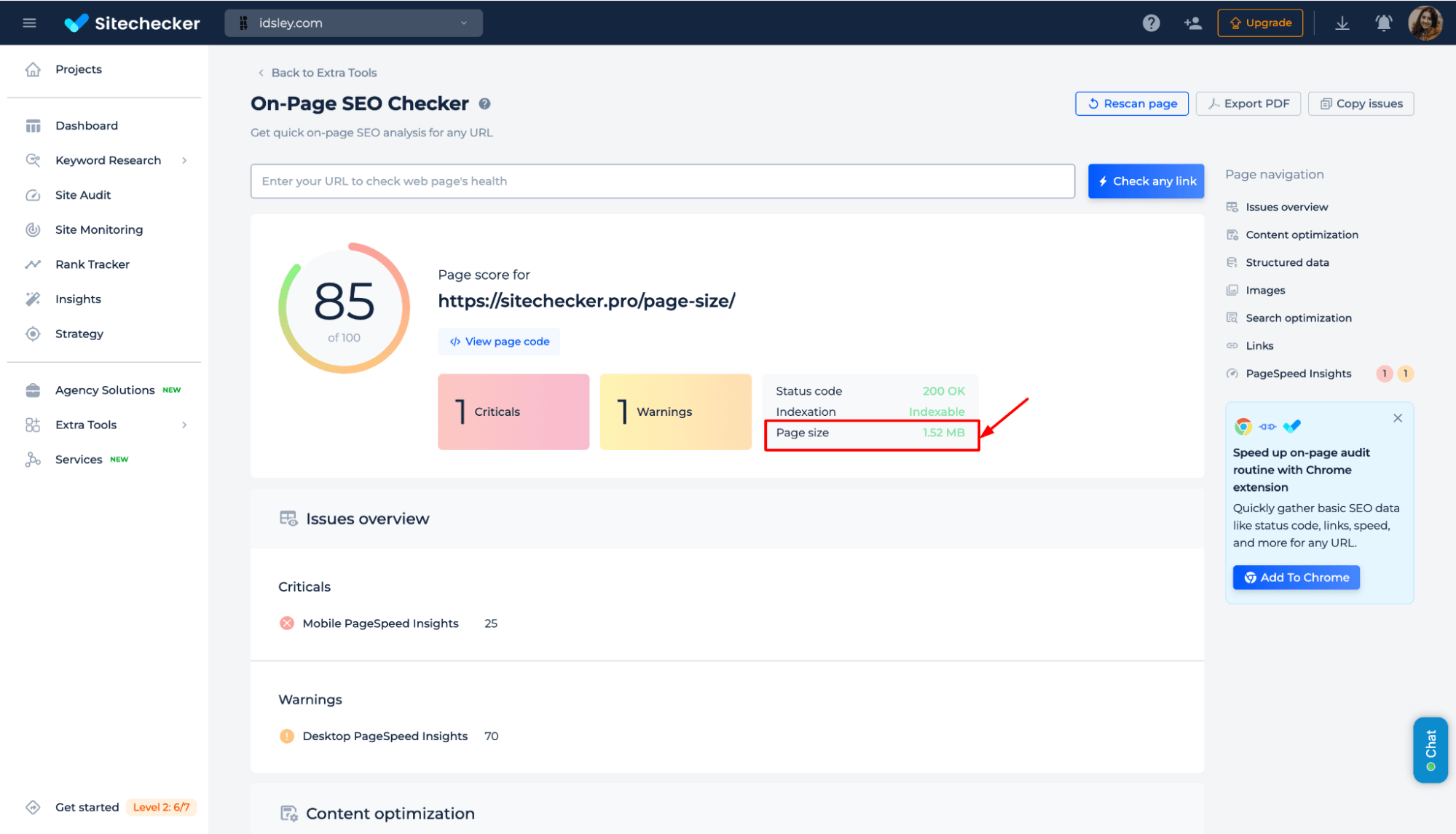This screenshot has height=834, width=1456.
Task: Select the Content Optimization section tab
Action: (x=1302, y=234)
